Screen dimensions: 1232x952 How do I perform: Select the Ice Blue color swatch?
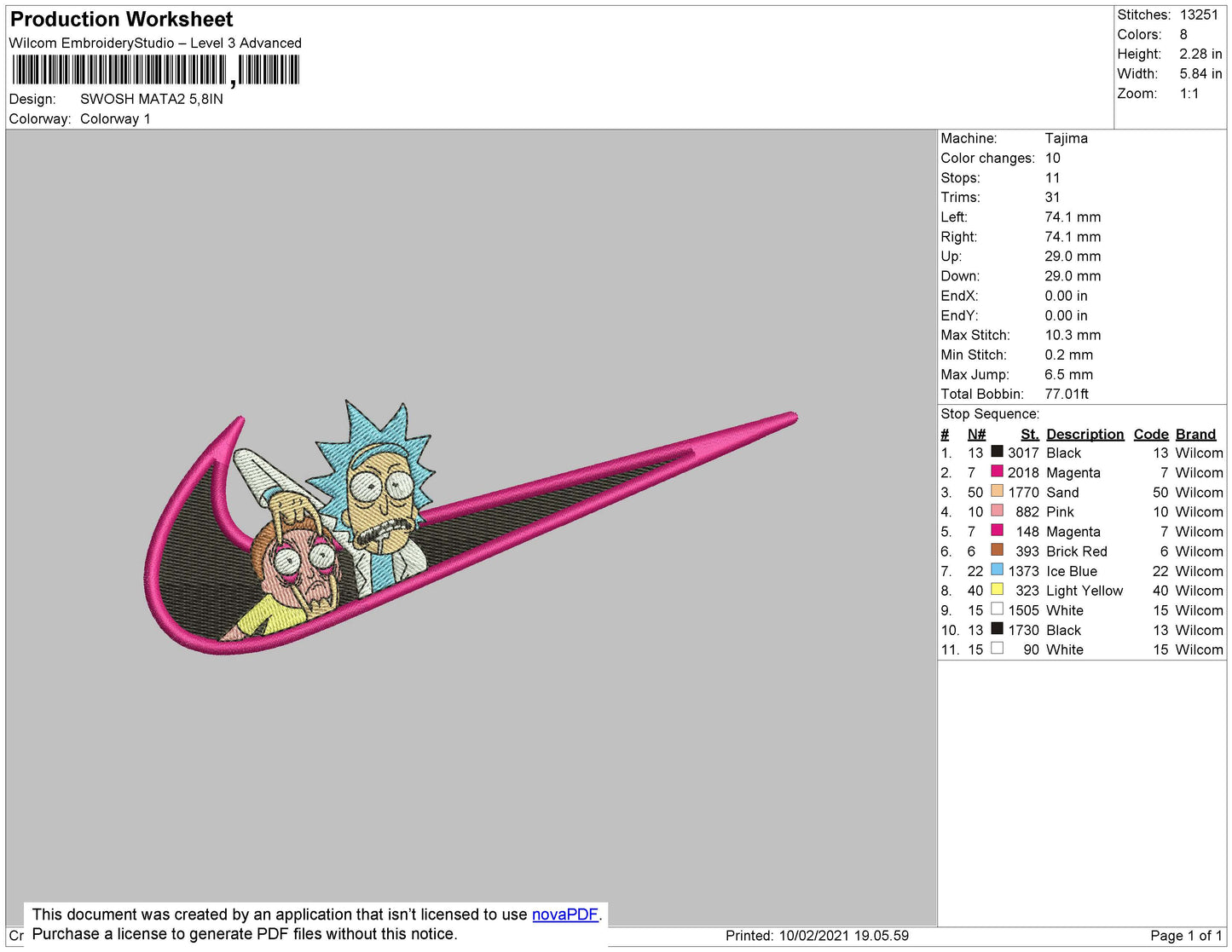tap(997, 569)
